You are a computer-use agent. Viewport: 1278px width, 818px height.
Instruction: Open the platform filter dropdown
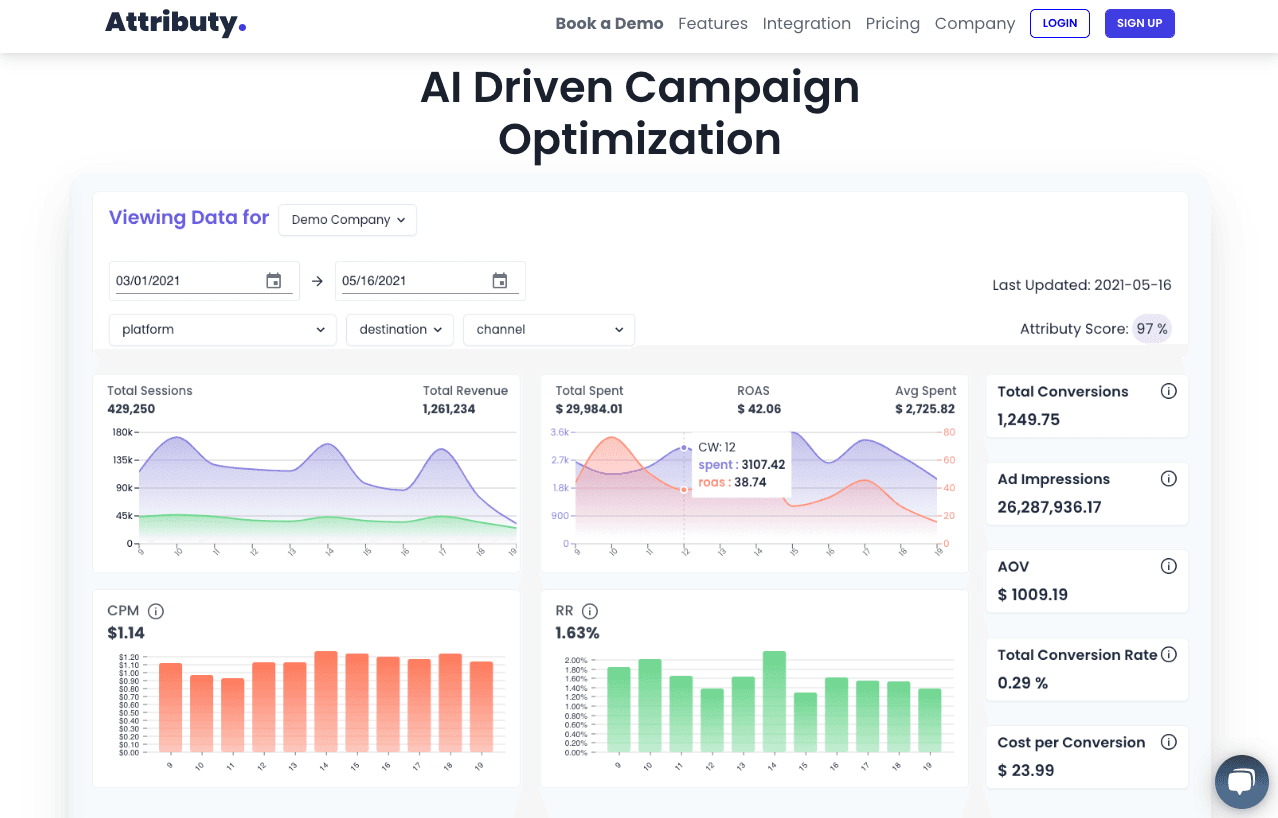tap(223, 330)
